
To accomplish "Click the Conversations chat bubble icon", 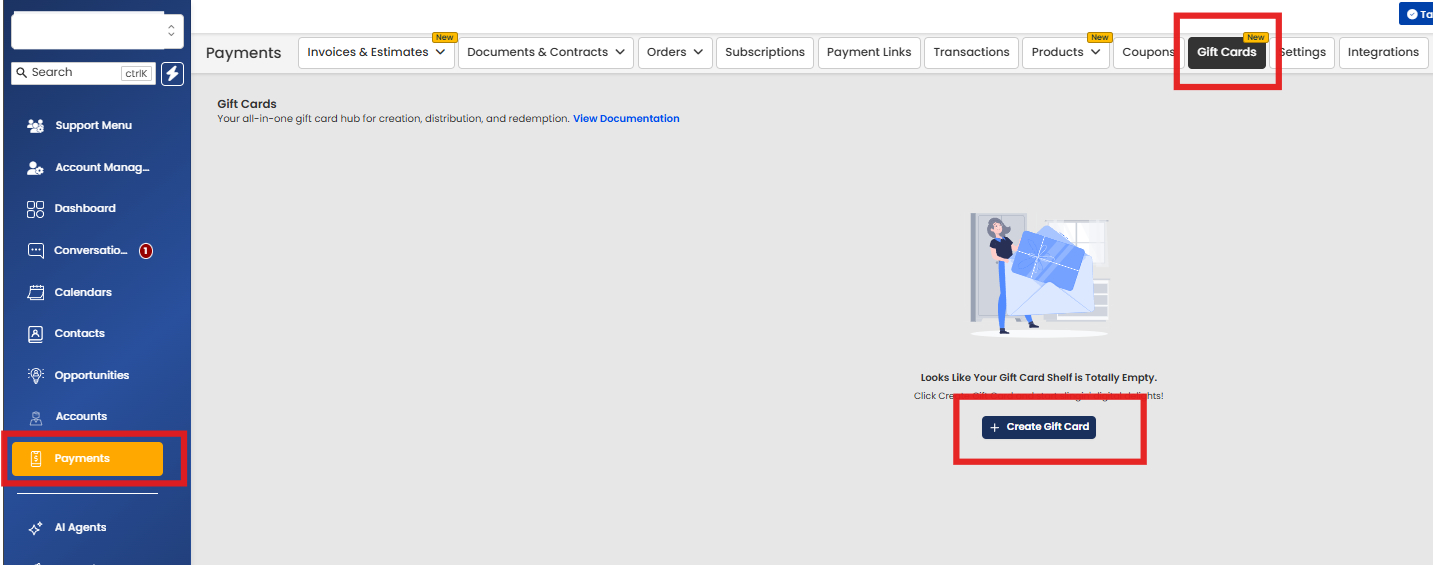I will coord(36,251).
